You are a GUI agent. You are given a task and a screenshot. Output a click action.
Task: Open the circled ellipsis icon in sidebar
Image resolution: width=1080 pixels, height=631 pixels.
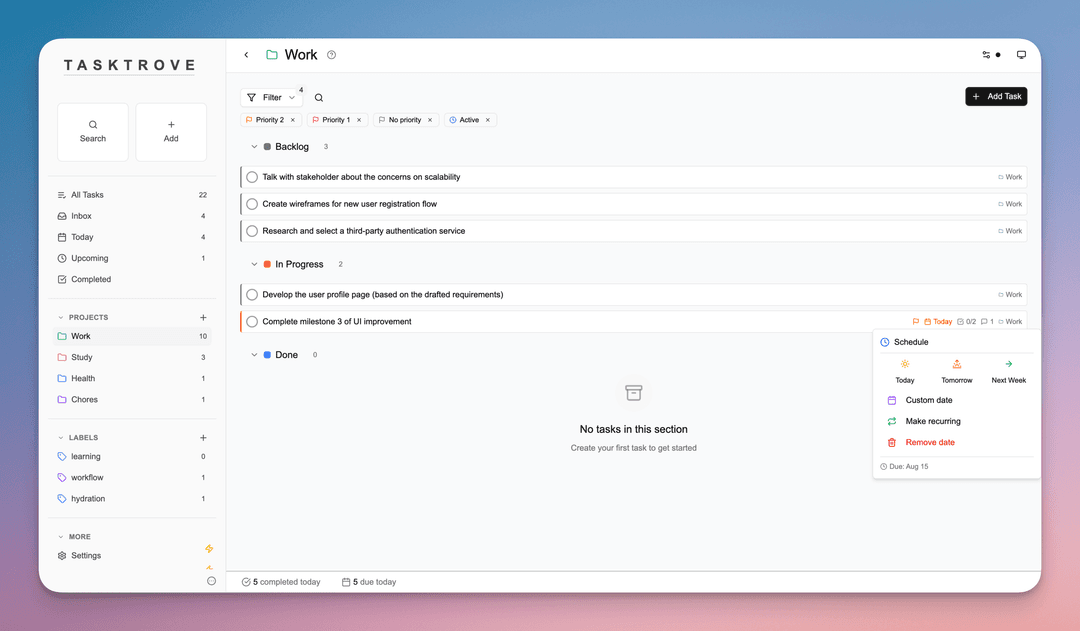pyautogui.click(x=211, y=581)
